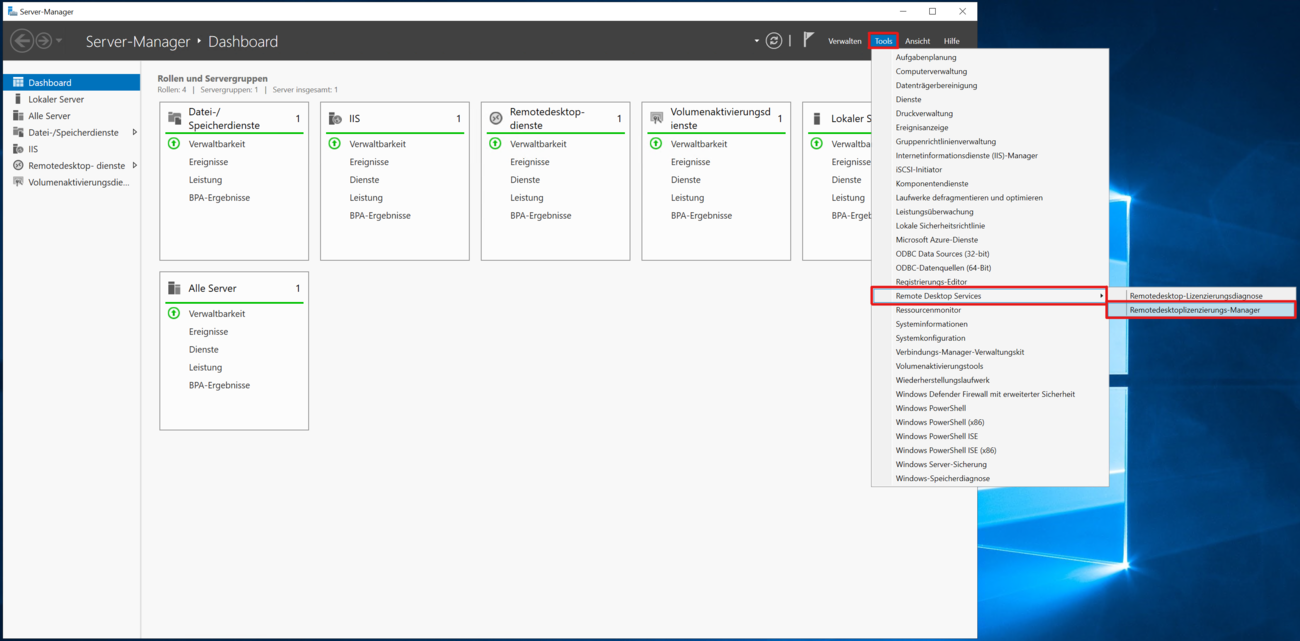
Task: Click the refresh icon in header
Action: click(x=774, y=41)
